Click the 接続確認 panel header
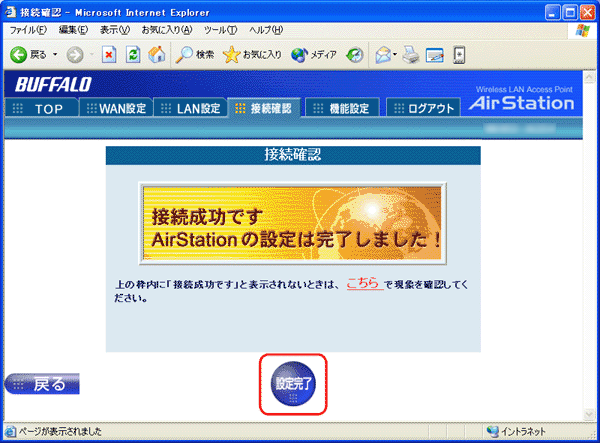600x443 pixels. (x=293, y=155)
